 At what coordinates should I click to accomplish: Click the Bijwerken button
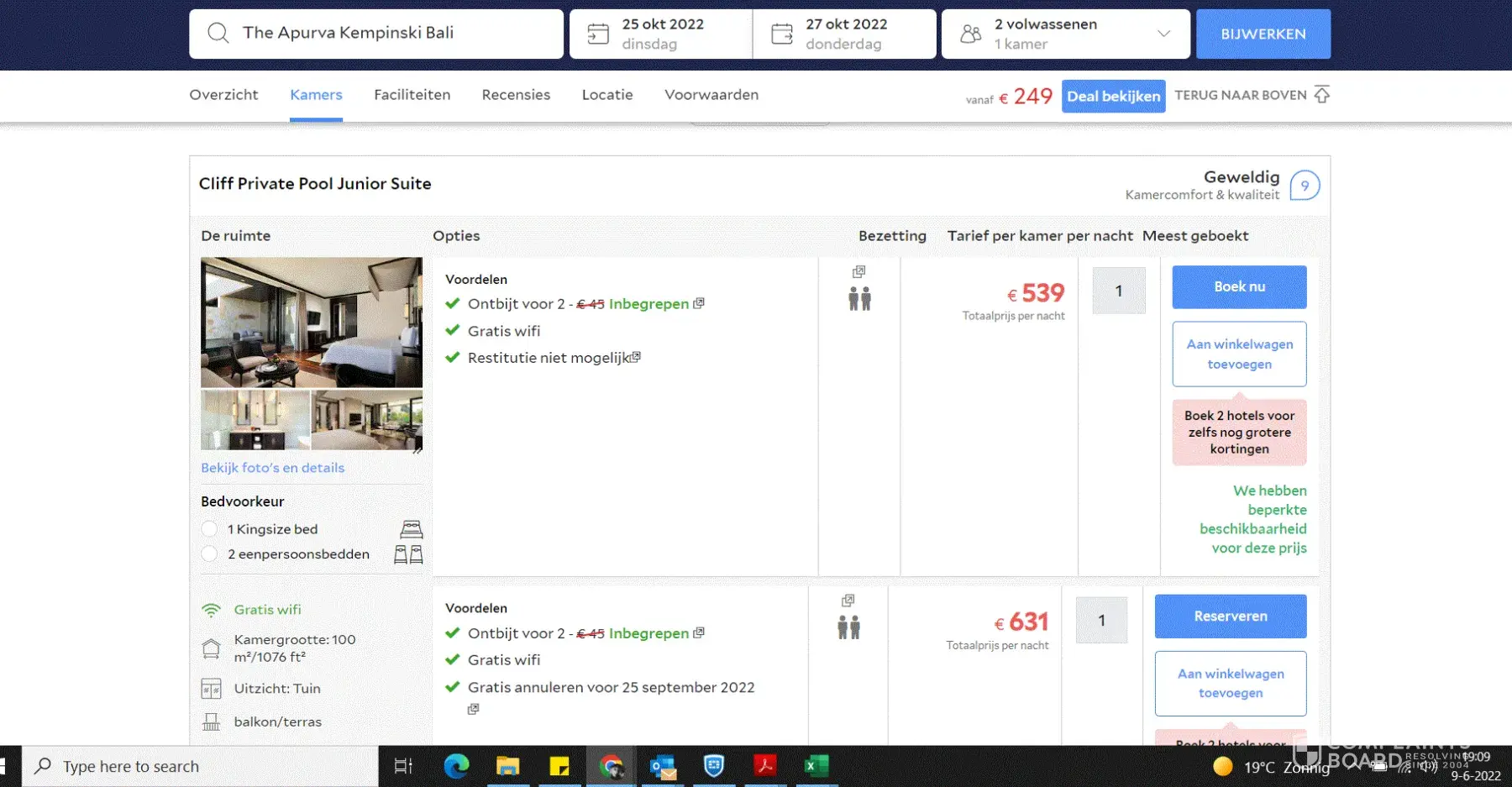pos(1263,34)
